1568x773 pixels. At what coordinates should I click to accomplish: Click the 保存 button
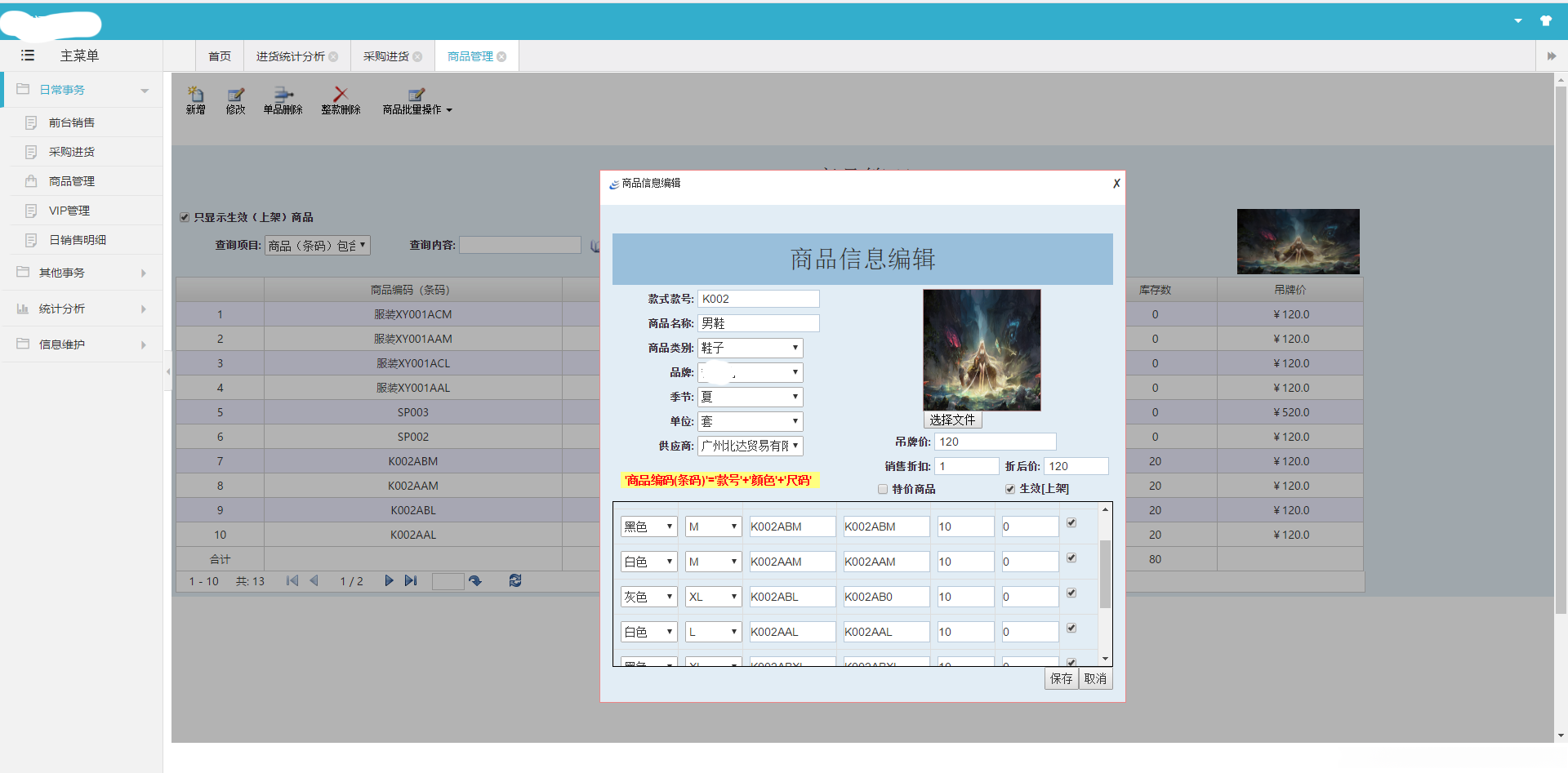(x=1062, y=678)
